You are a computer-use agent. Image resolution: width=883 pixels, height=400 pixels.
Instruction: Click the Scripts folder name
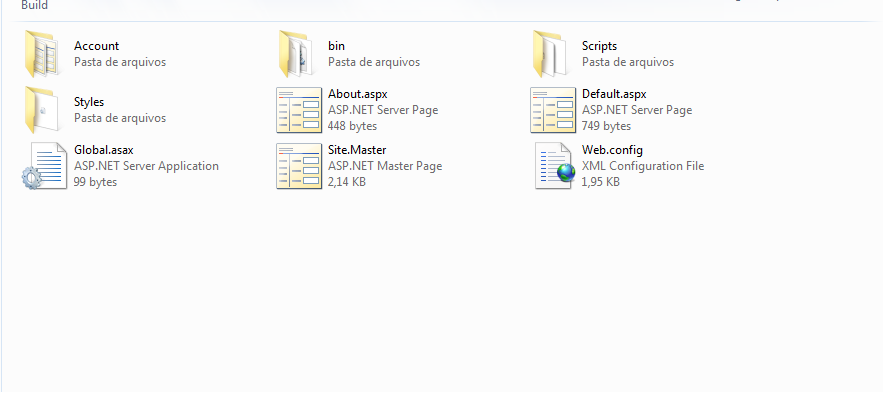tap(599, 46)
